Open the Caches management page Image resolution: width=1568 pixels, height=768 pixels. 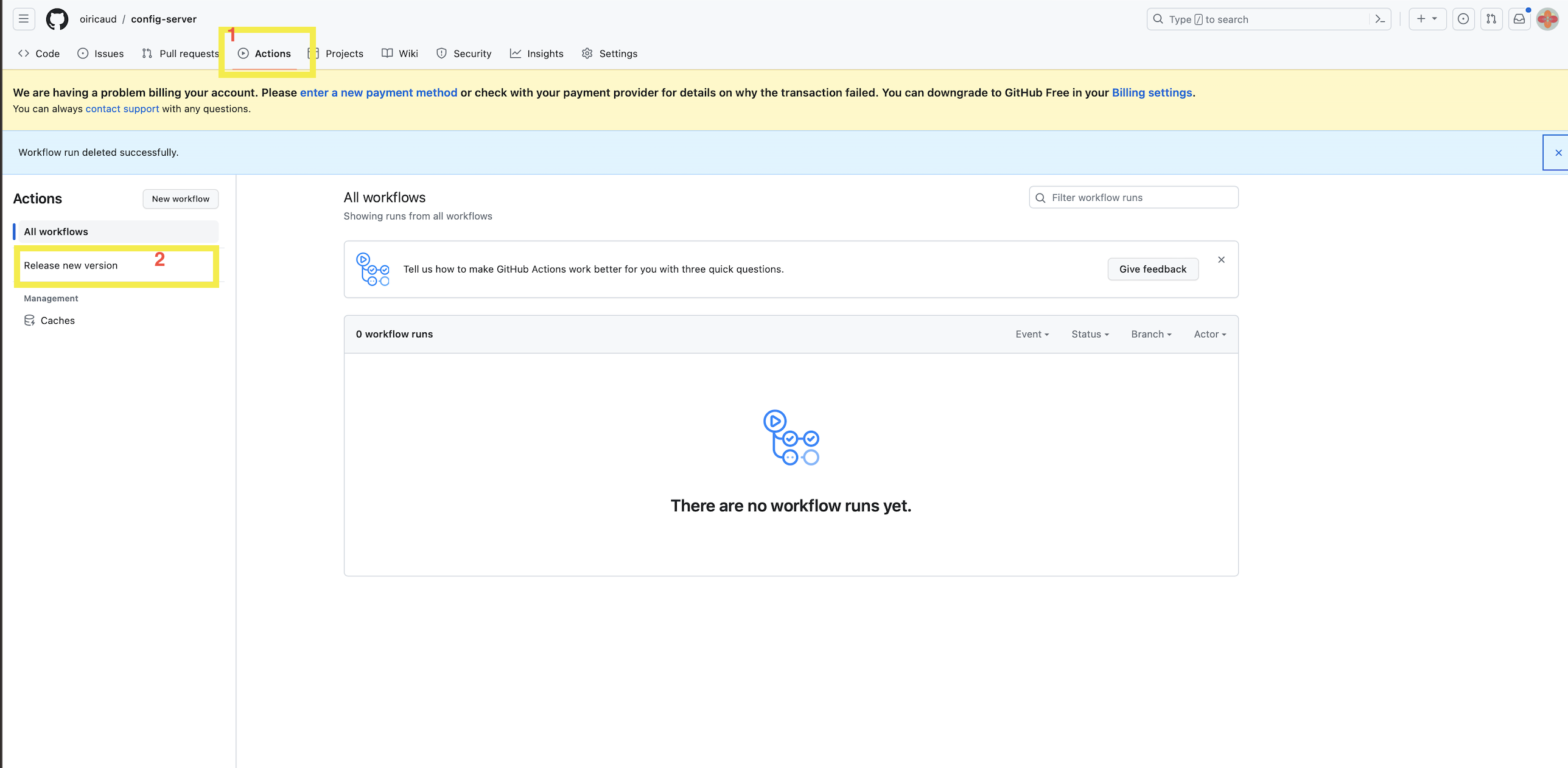57,321
